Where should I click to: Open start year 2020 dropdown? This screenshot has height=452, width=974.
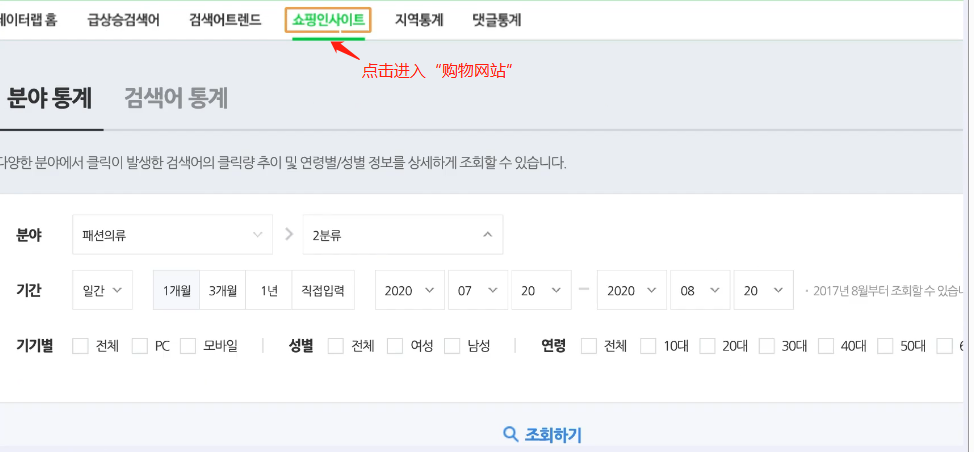coord(410,290)
